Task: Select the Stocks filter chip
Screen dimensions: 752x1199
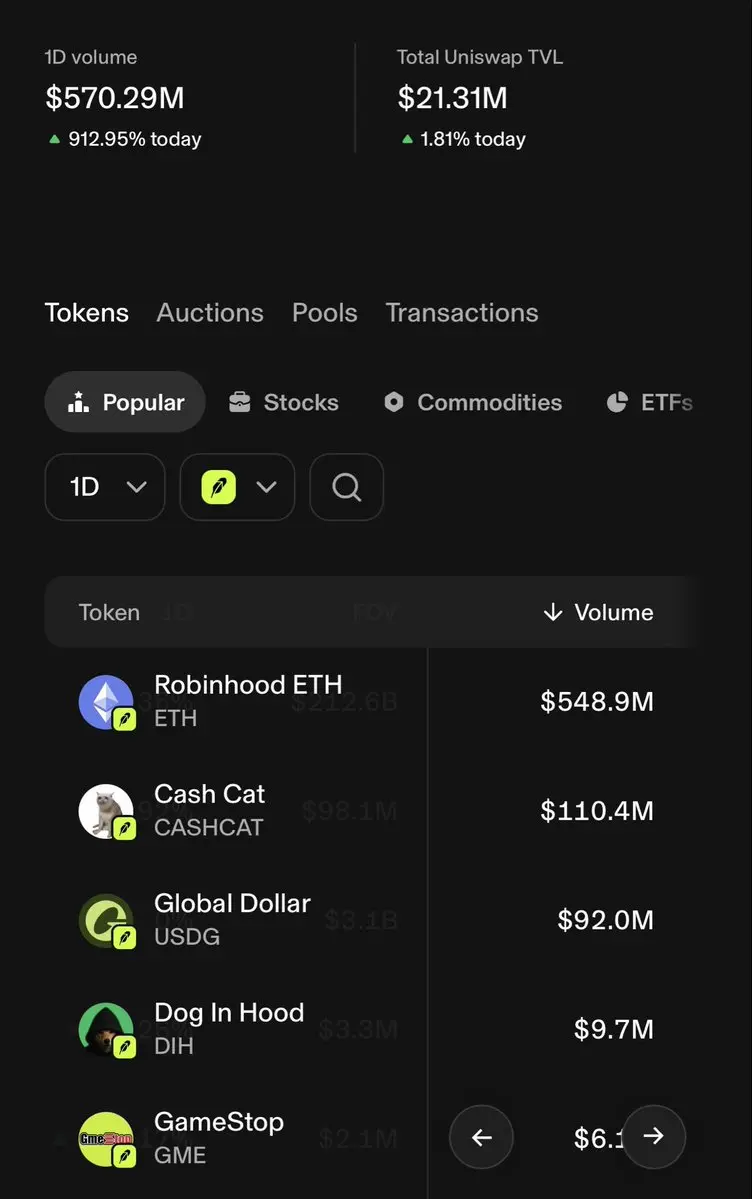Action: 284,402
